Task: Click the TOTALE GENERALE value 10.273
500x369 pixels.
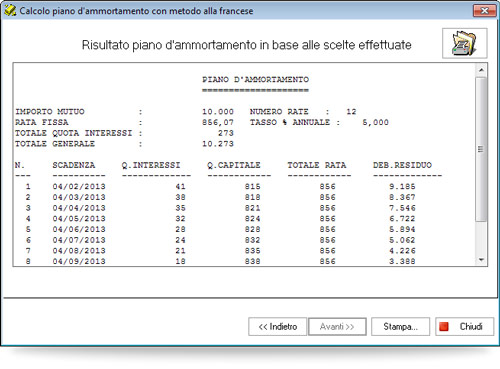Action: pos(218,144)
